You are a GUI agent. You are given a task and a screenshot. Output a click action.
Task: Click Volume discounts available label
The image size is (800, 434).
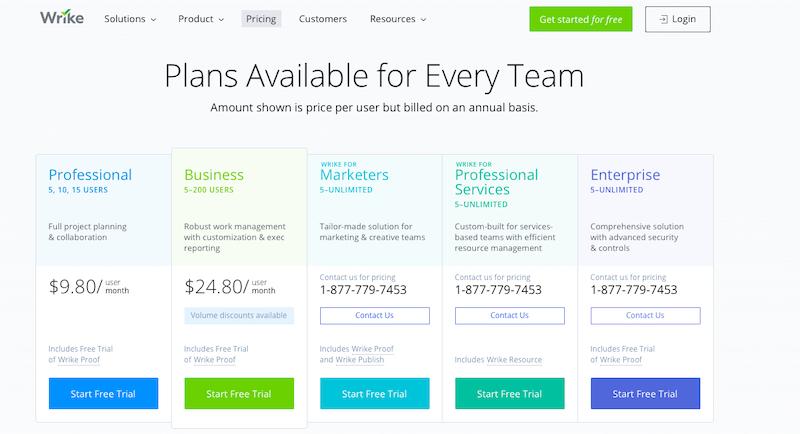tap(239, 316)
